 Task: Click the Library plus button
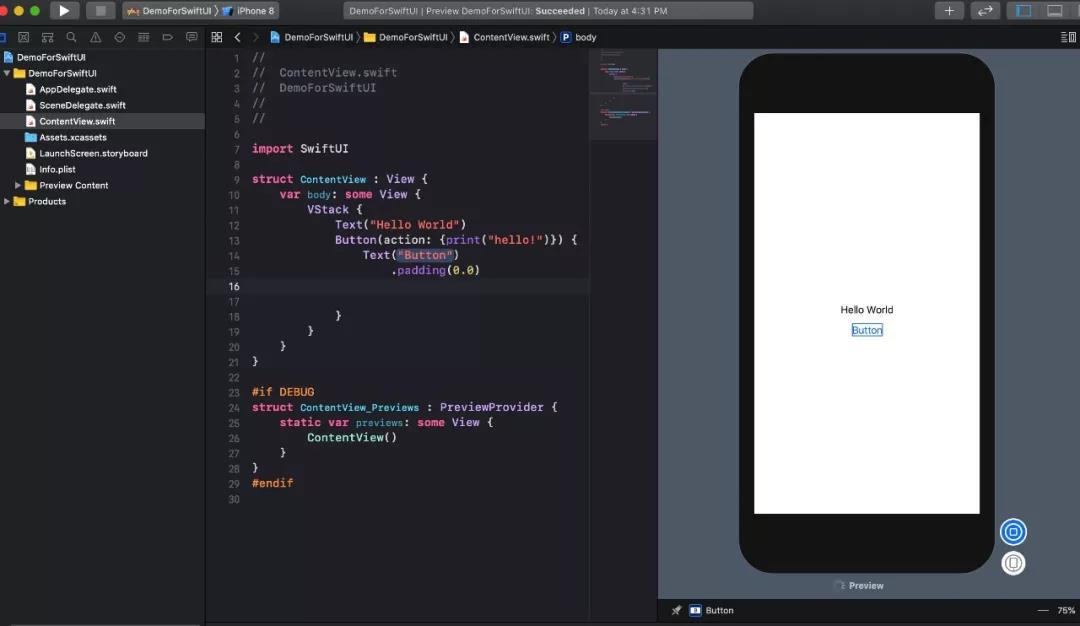click(x=948, y=11)
